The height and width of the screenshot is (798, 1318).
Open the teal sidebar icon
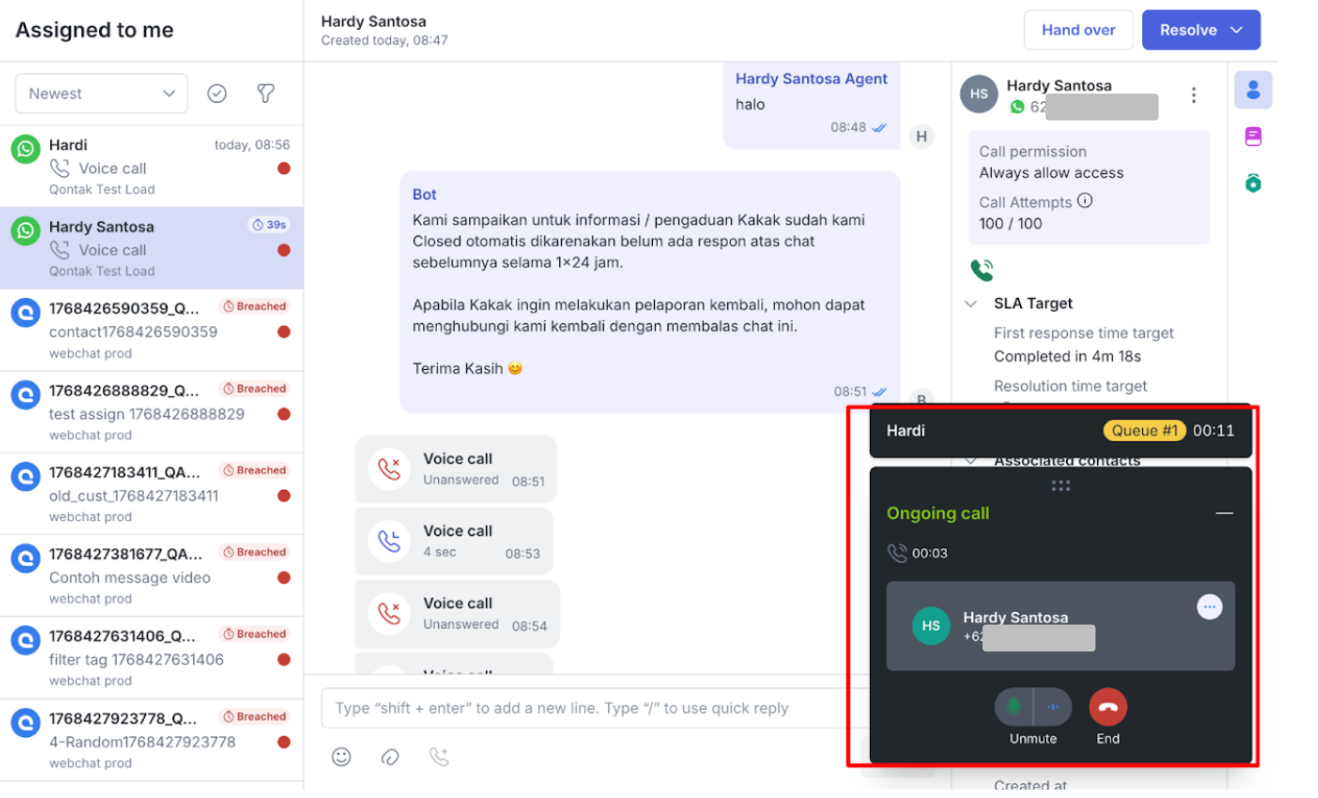[1253, 182]
